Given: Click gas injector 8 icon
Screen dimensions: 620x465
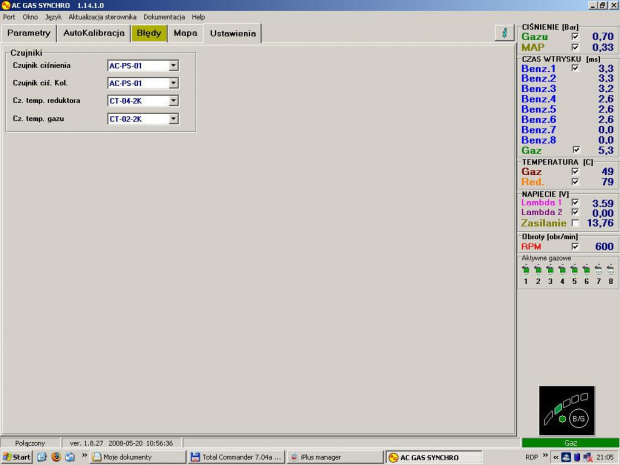Looking at the screenshot, I should tap(611, 270).
